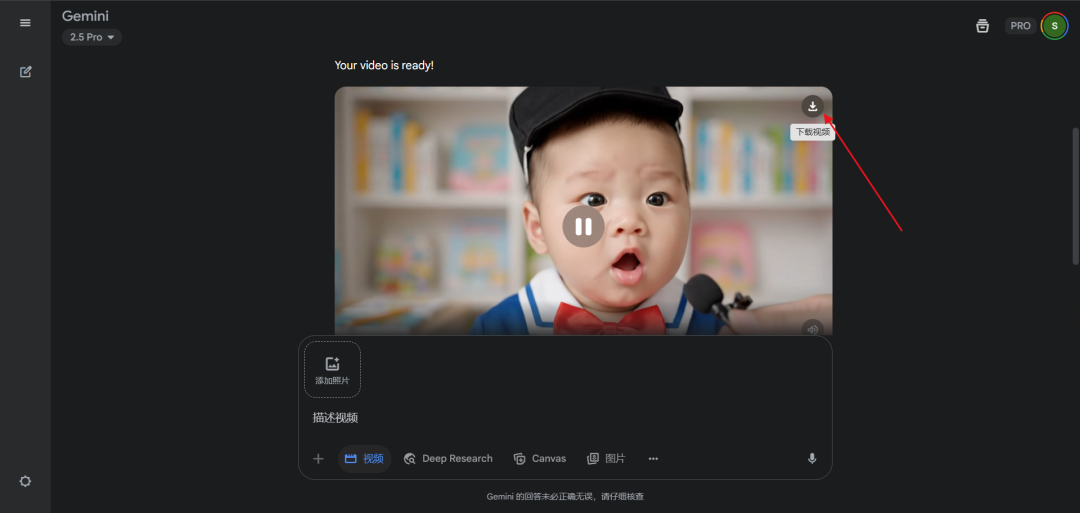Click the download video icon
This screenshot has width=1080, height=513.
point(813,106)
